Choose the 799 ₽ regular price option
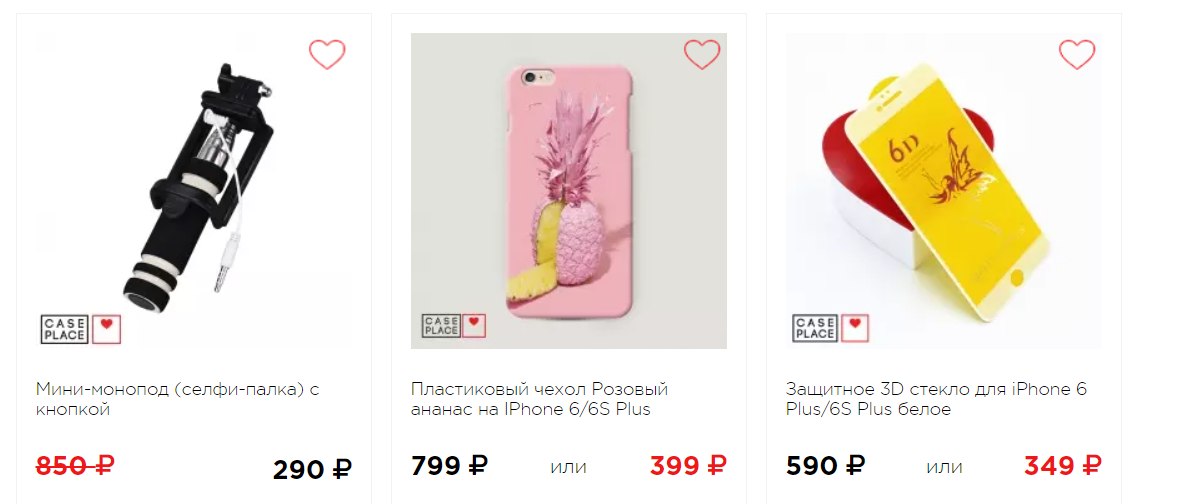Image resolution: width=1188 pixels, height=504 pixels. pos(449,465)
